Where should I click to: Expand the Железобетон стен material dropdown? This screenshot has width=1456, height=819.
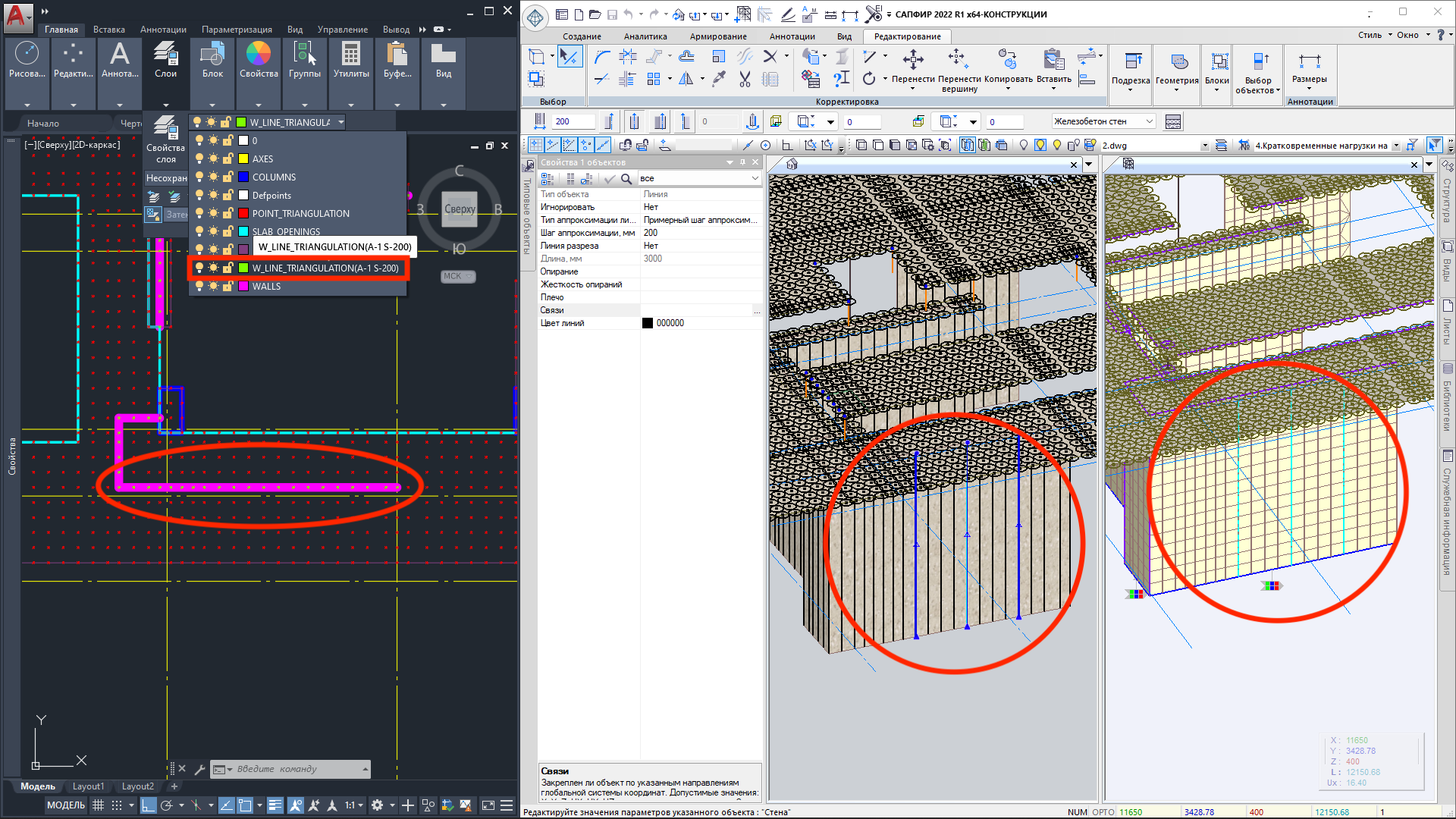click(x=1150, y=121)
